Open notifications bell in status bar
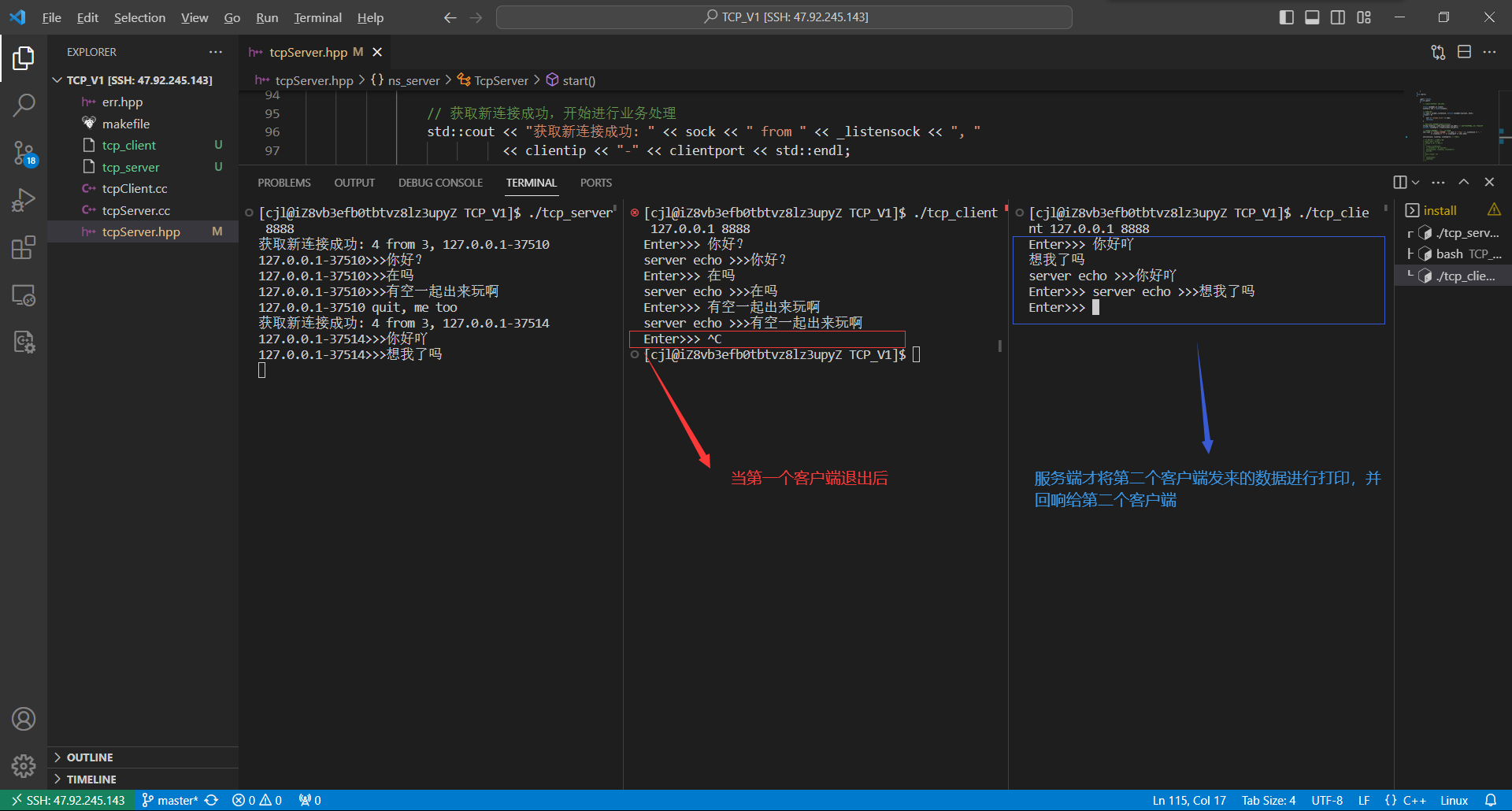Image resolution: width=1512 pixels, height=811 pixels. (1490, 800)
